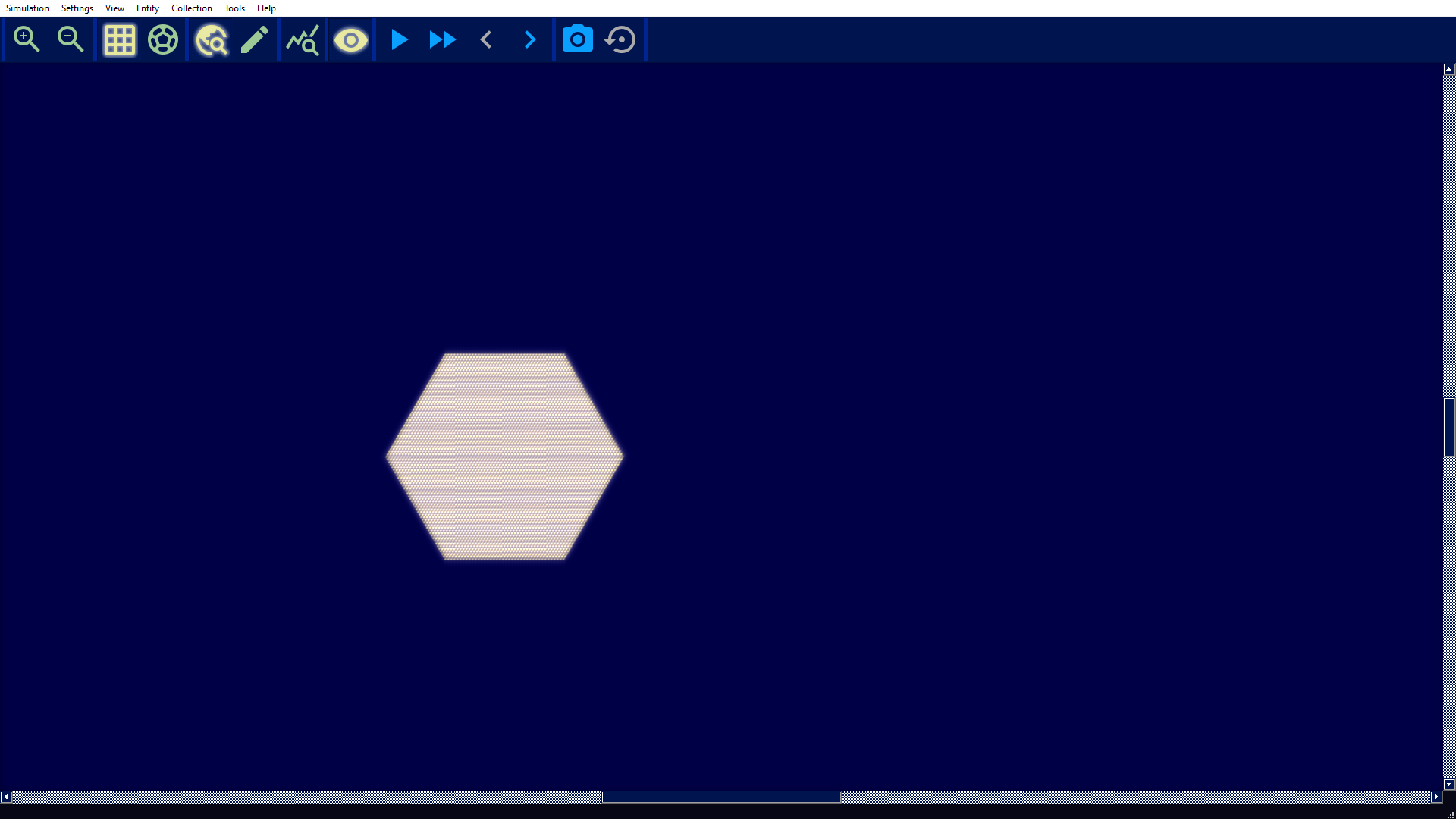Play the simulation
This screenshot has height=819, width=1456.
tap(398, 39)
